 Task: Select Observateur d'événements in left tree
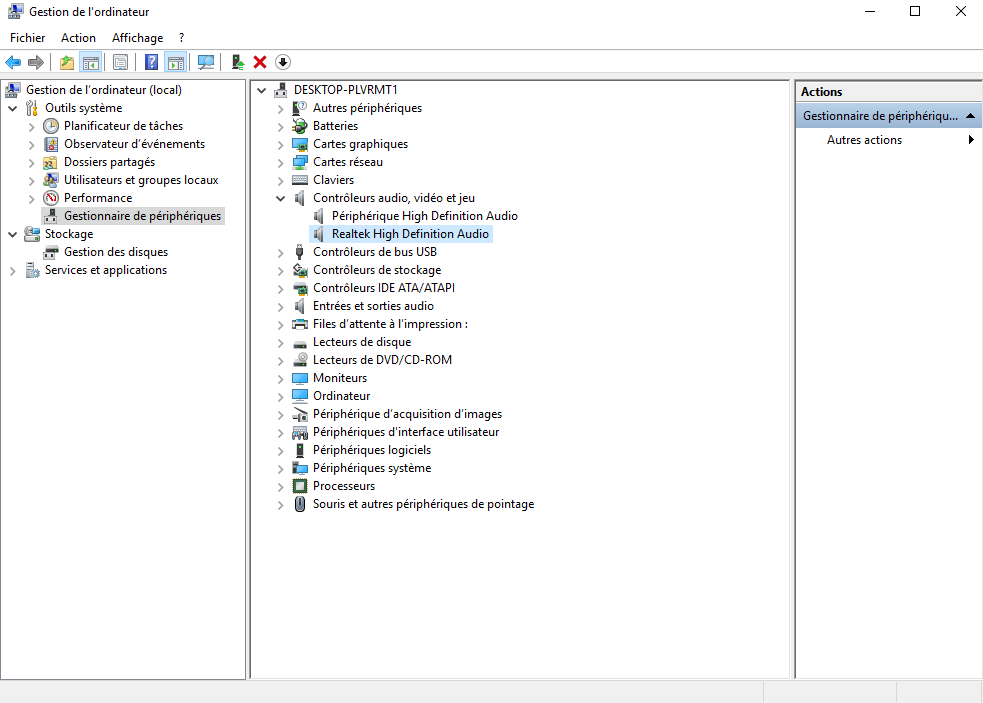134,144
